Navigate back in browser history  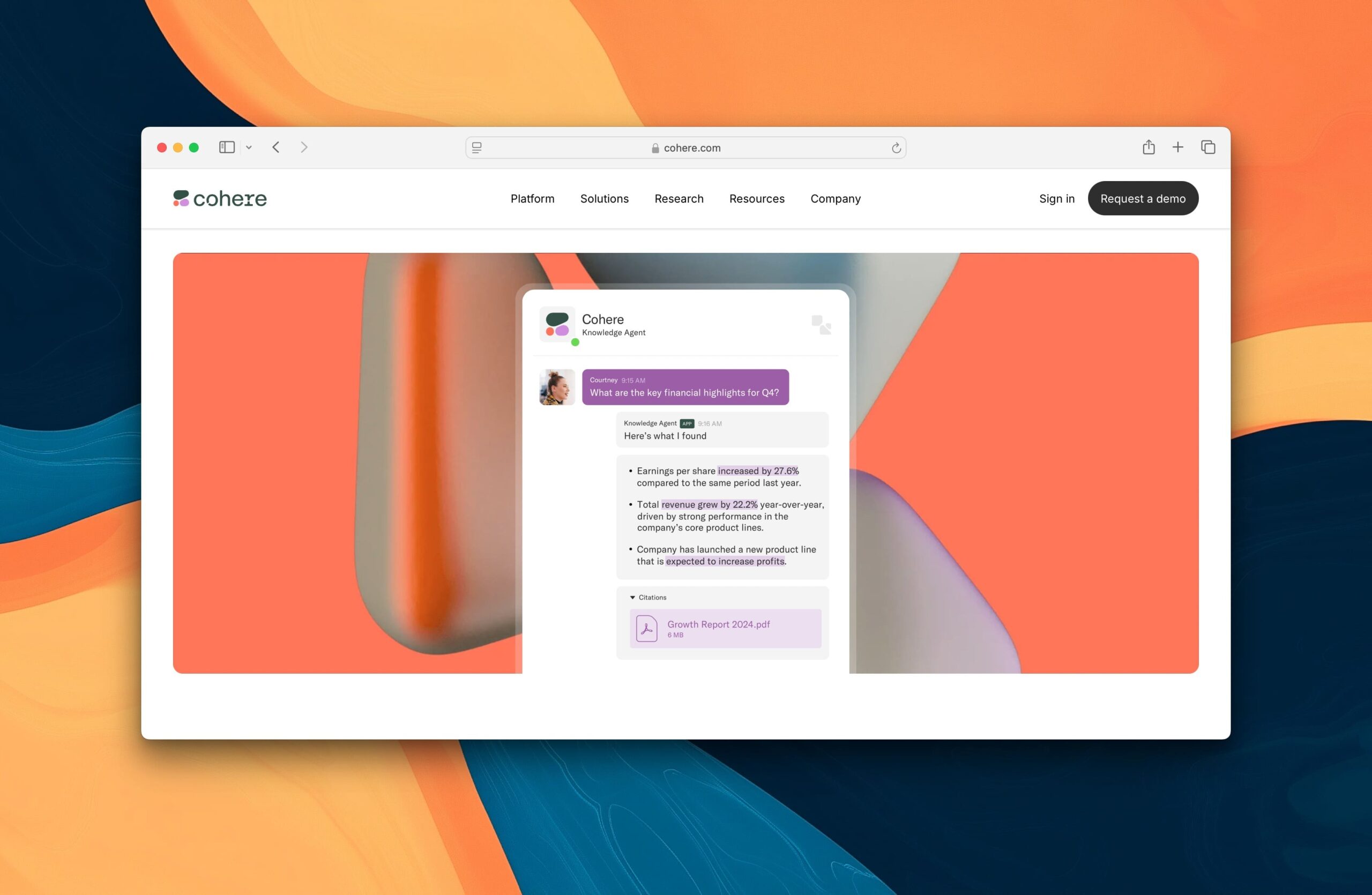coord(275,147)
